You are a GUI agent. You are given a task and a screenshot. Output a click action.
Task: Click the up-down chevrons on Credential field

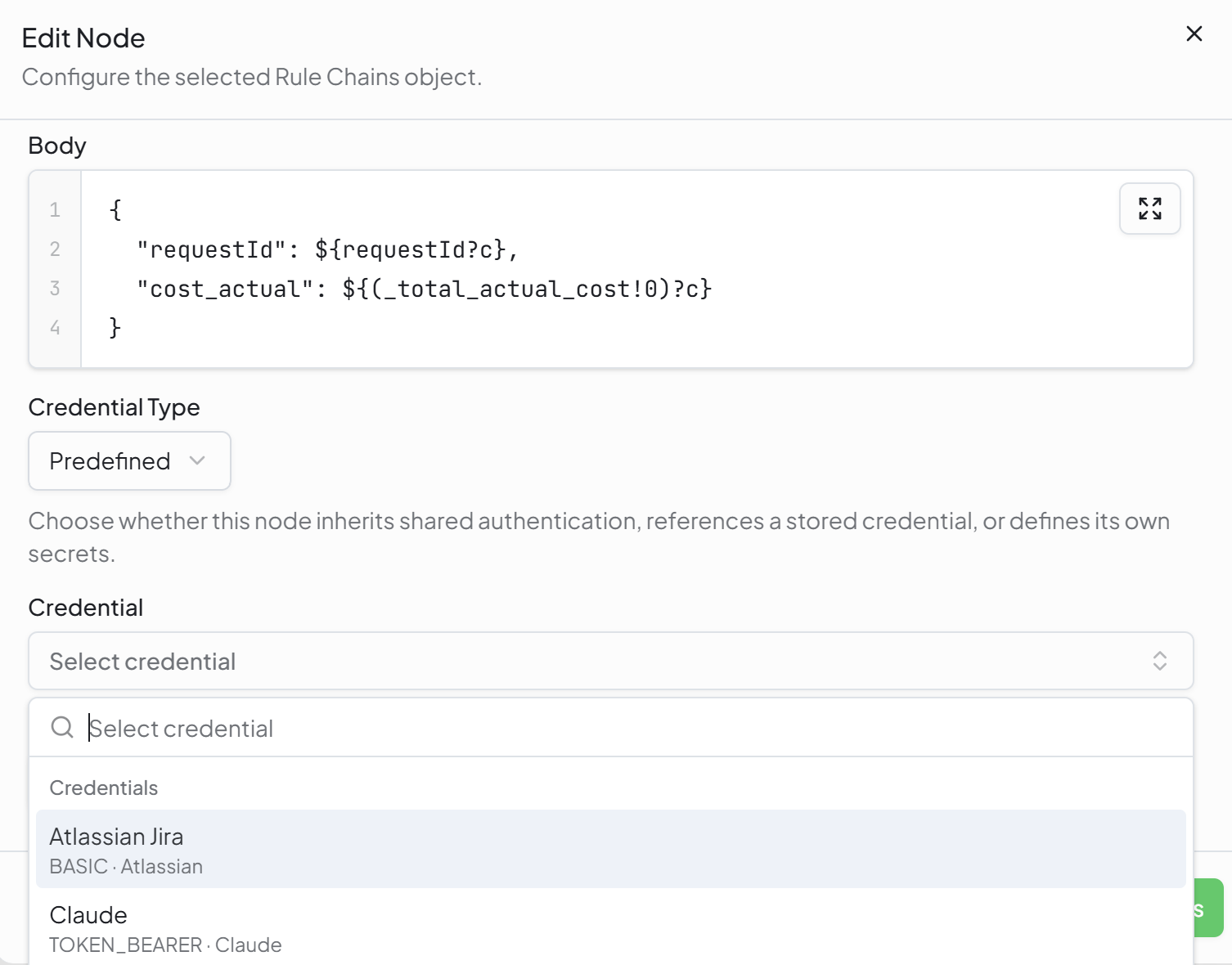tap(1159, 661)
